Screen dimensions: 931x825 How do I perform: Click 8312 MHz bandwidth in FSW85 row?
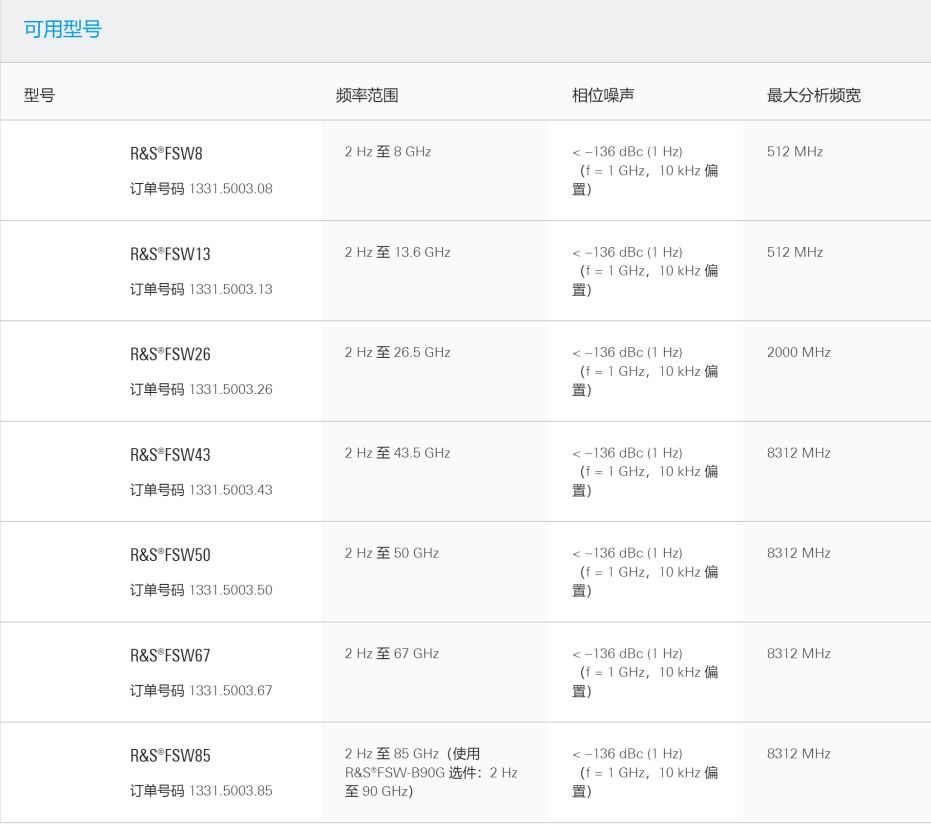pyautogui.click(x=799, y=754)
